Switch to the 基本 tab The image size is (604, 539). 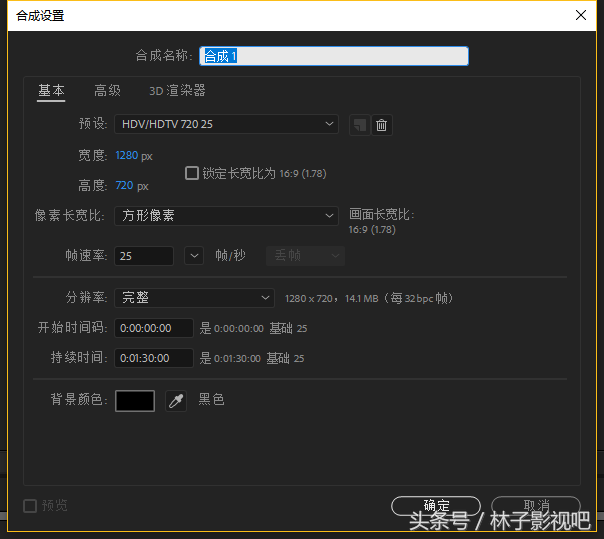51,91
